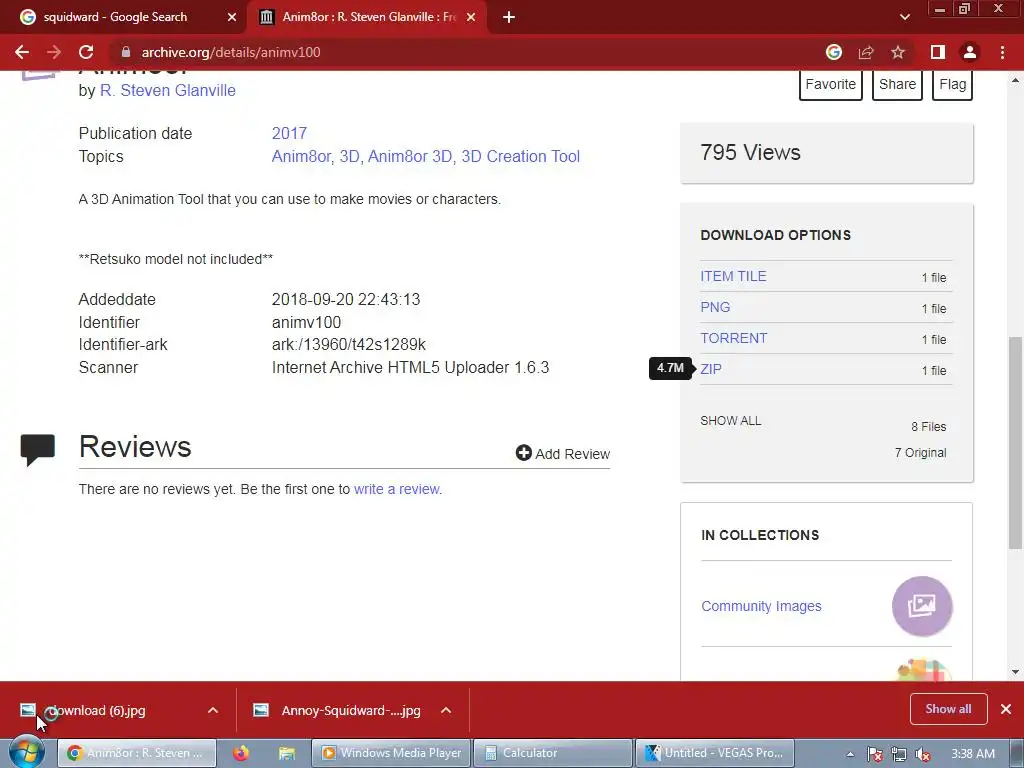Click the Favorite button
This screenshot has width=1024, height=768.
point(831,84)
